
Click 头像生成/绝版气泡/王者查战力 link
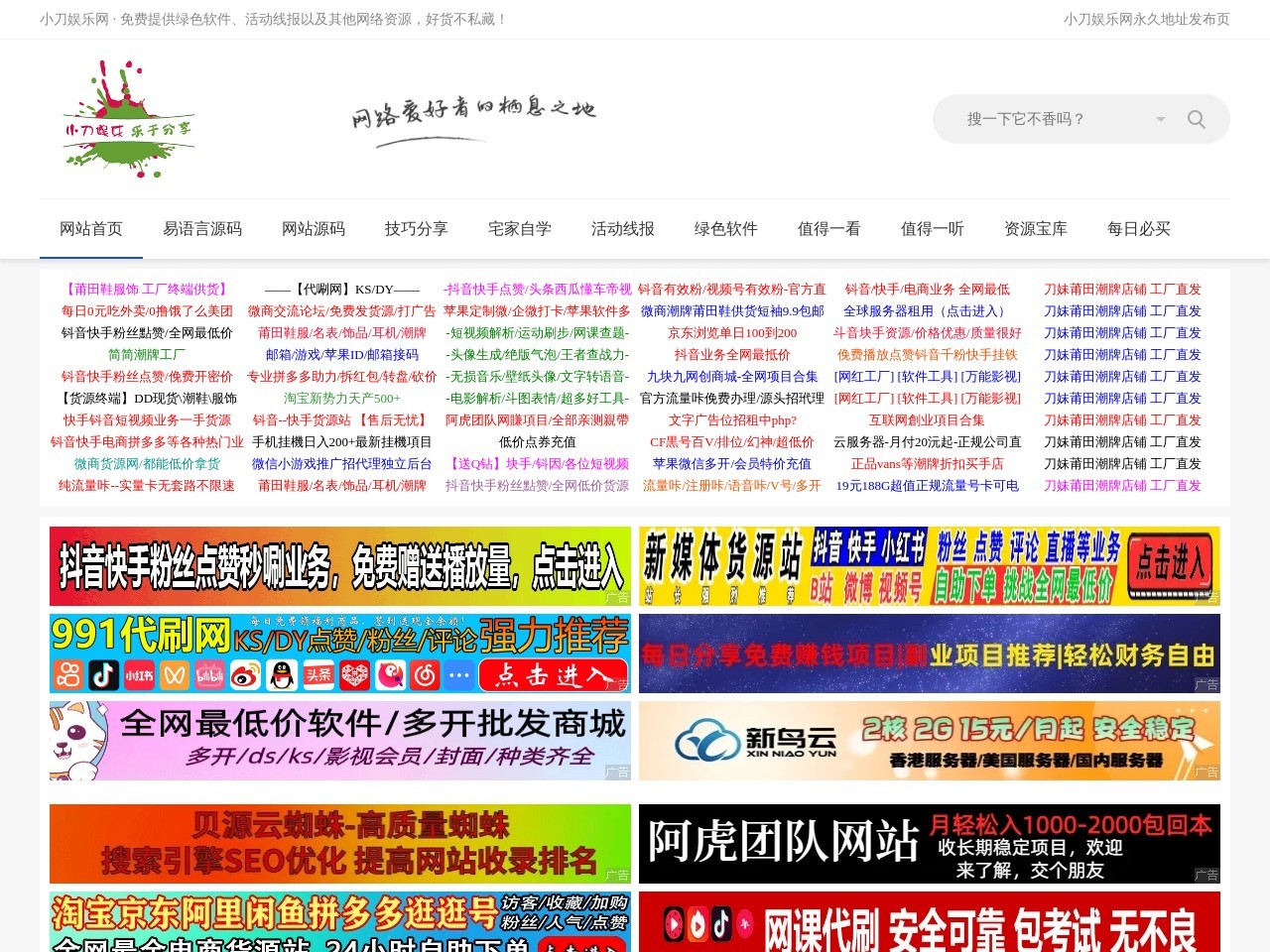[x=537, y=355]
